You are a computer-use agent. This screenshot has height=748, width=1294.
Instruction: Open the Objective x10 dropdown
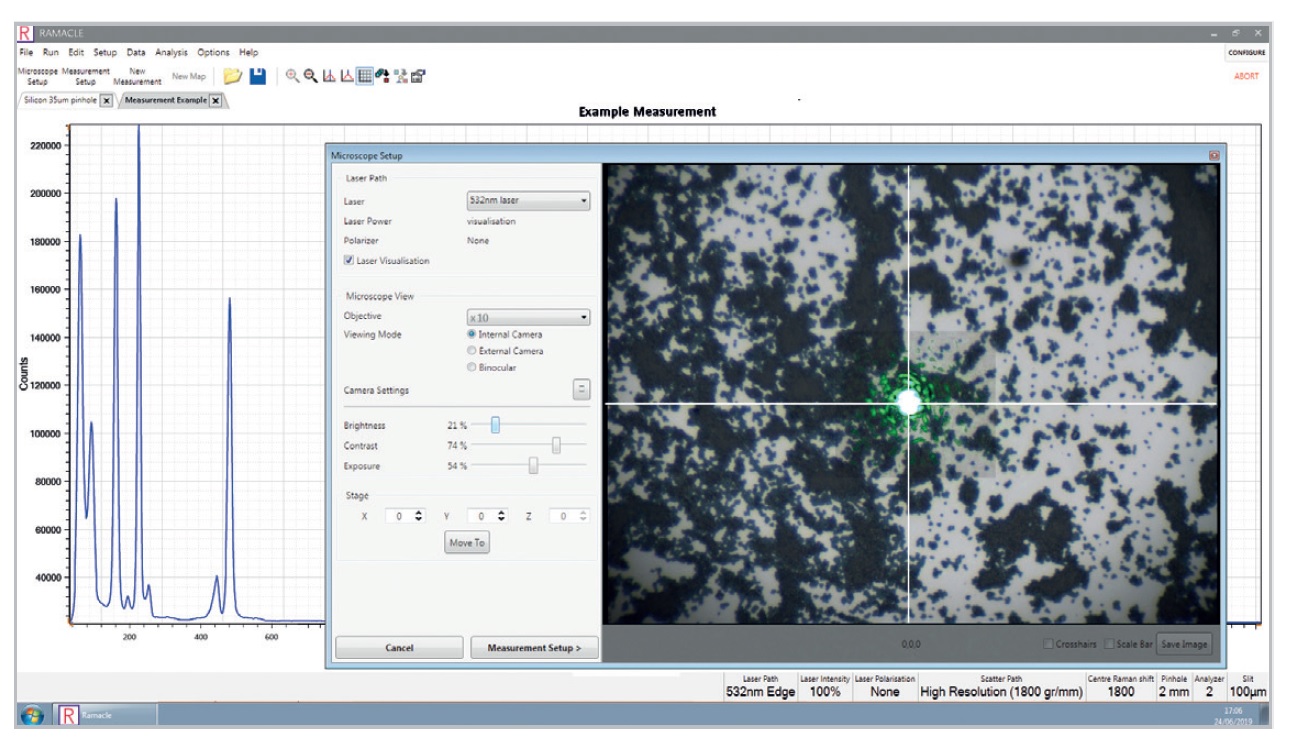click(528, 317)
